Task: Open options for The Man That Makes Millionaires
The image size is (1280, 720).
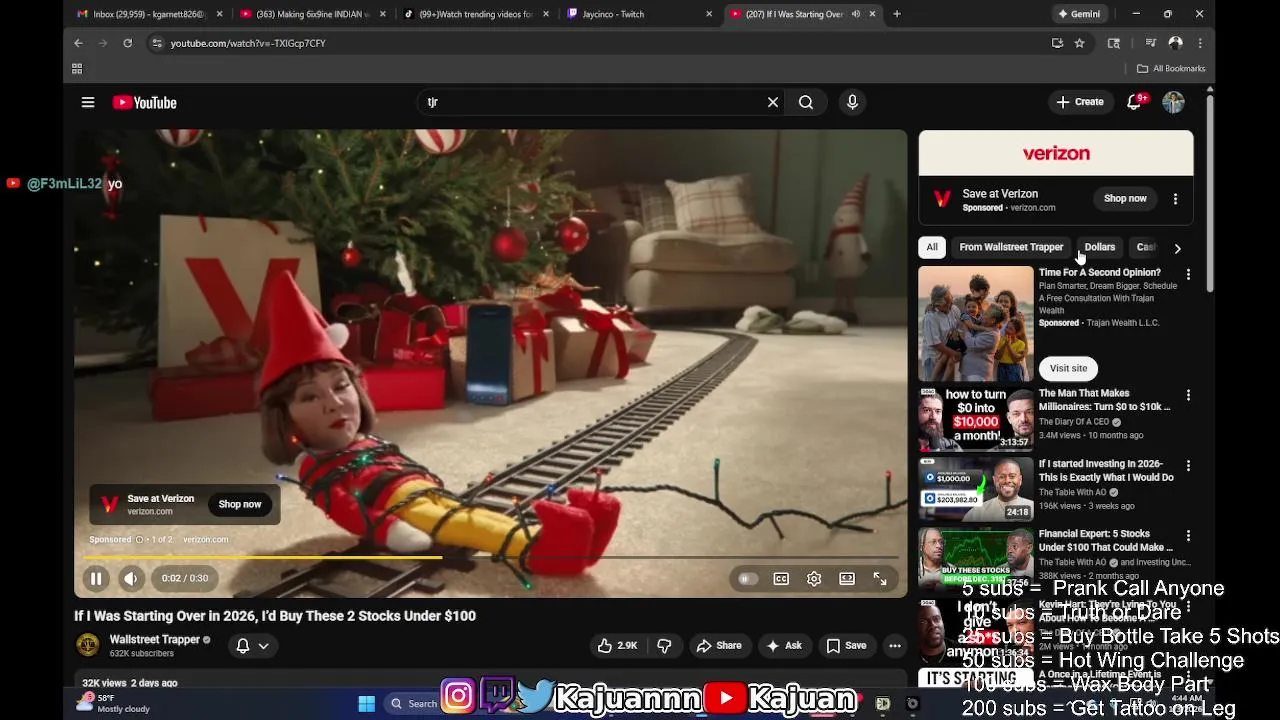Action: pyautogui.click(x=1188, y=396)
